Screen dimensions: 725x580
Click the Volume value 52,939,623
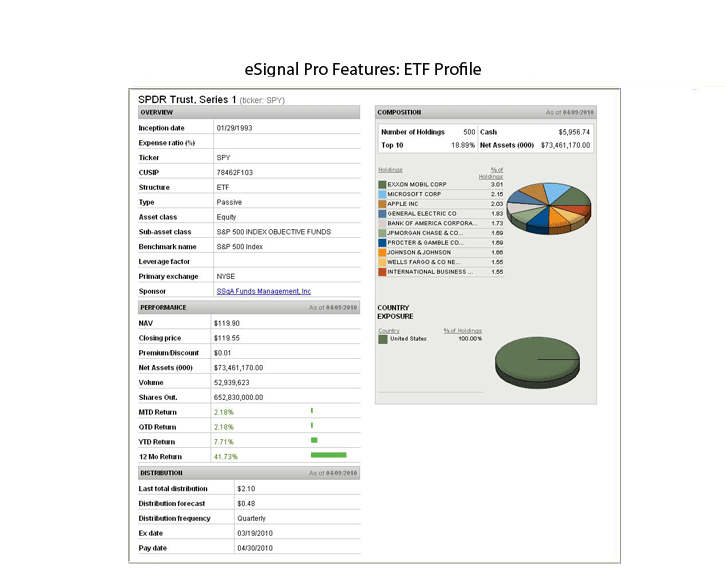click(232, 383)
